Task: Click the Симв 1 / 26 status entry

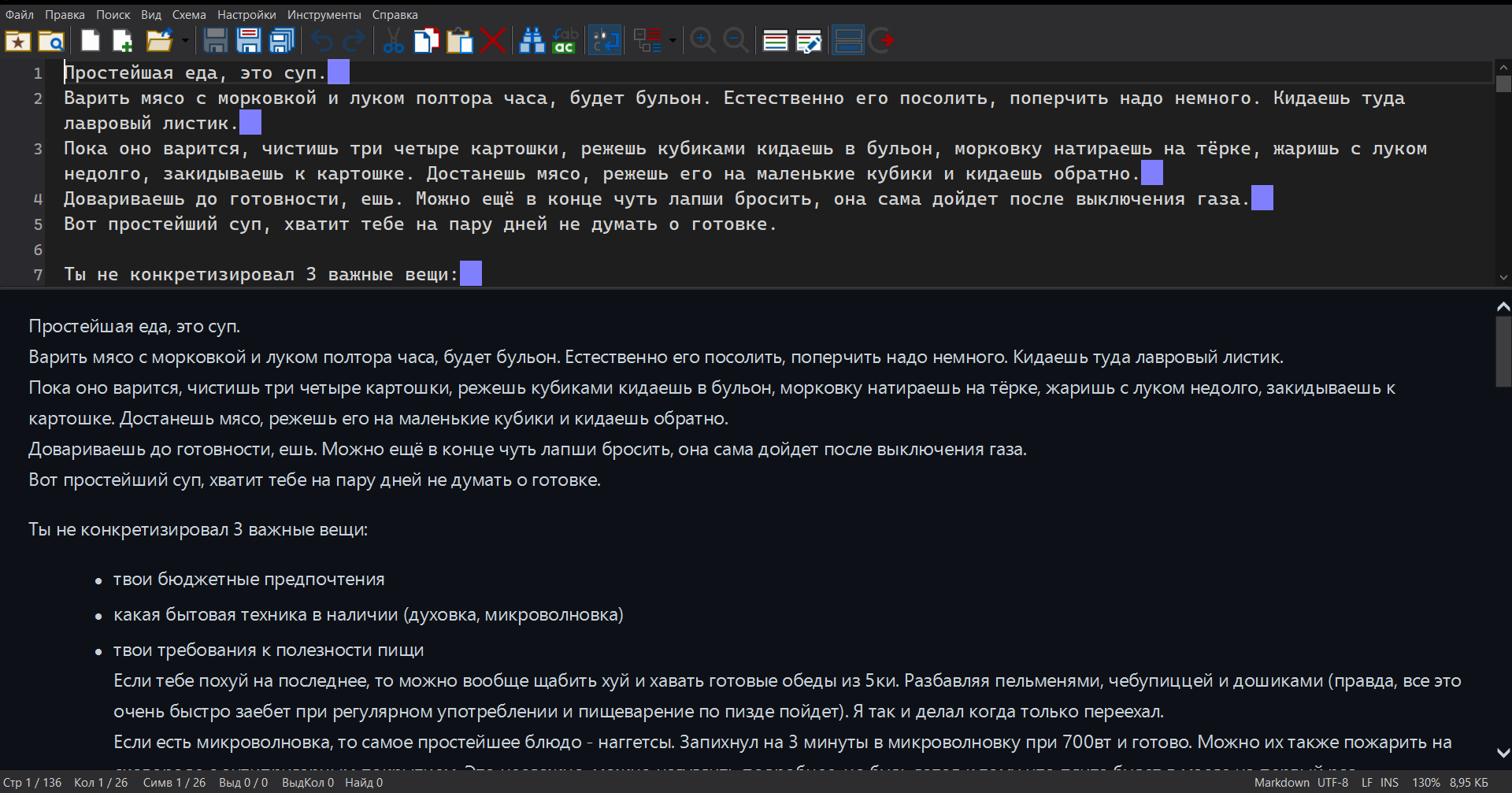Action: tap(174, 783)
